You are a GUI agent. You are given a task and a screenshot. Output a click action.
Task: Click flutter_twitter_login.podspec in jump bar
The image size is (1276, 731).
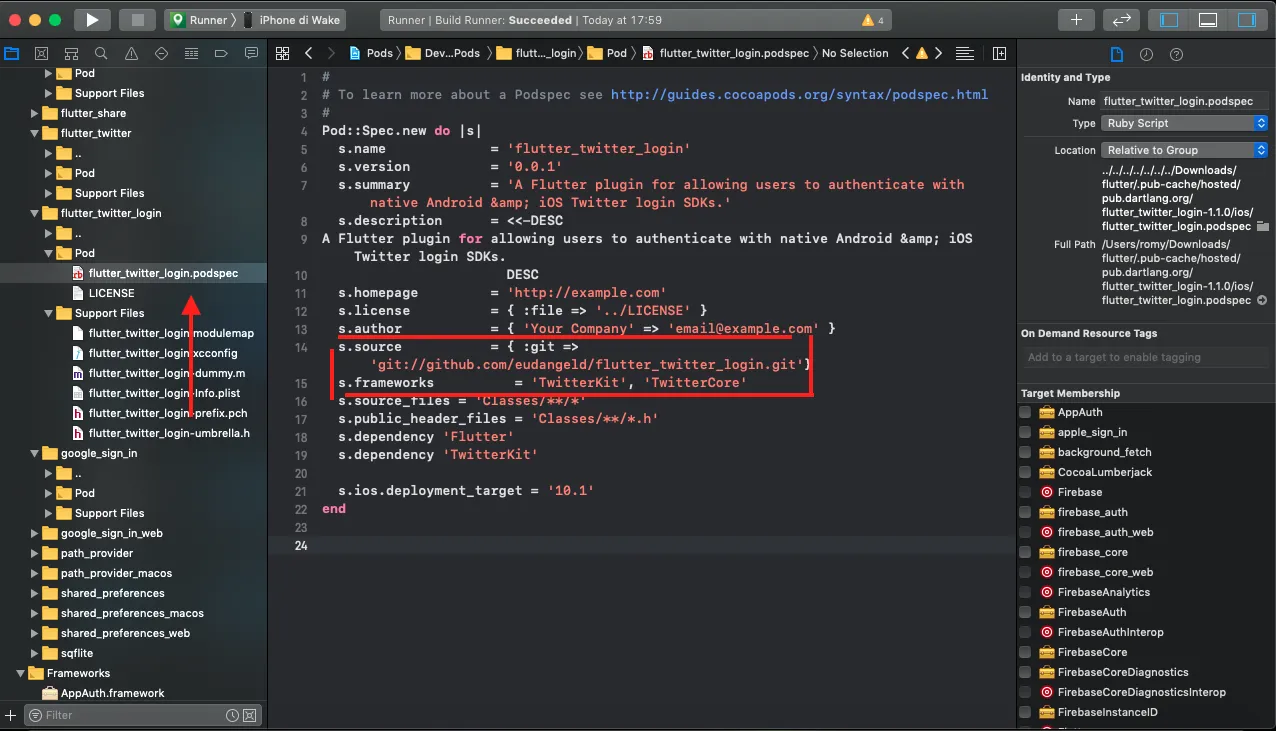pos(726,53)
